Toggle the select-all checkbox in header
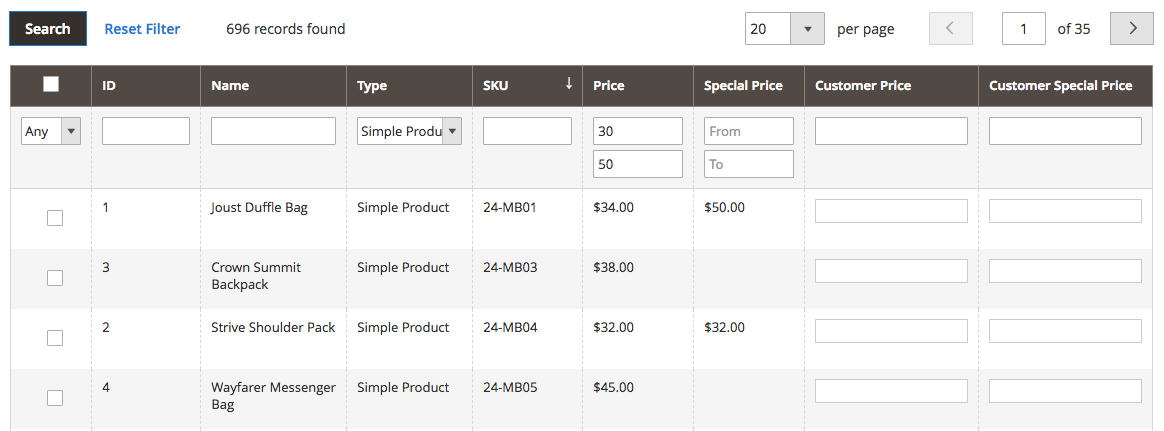Screen dimensions: 1164x431 click(x=50, y=85)
